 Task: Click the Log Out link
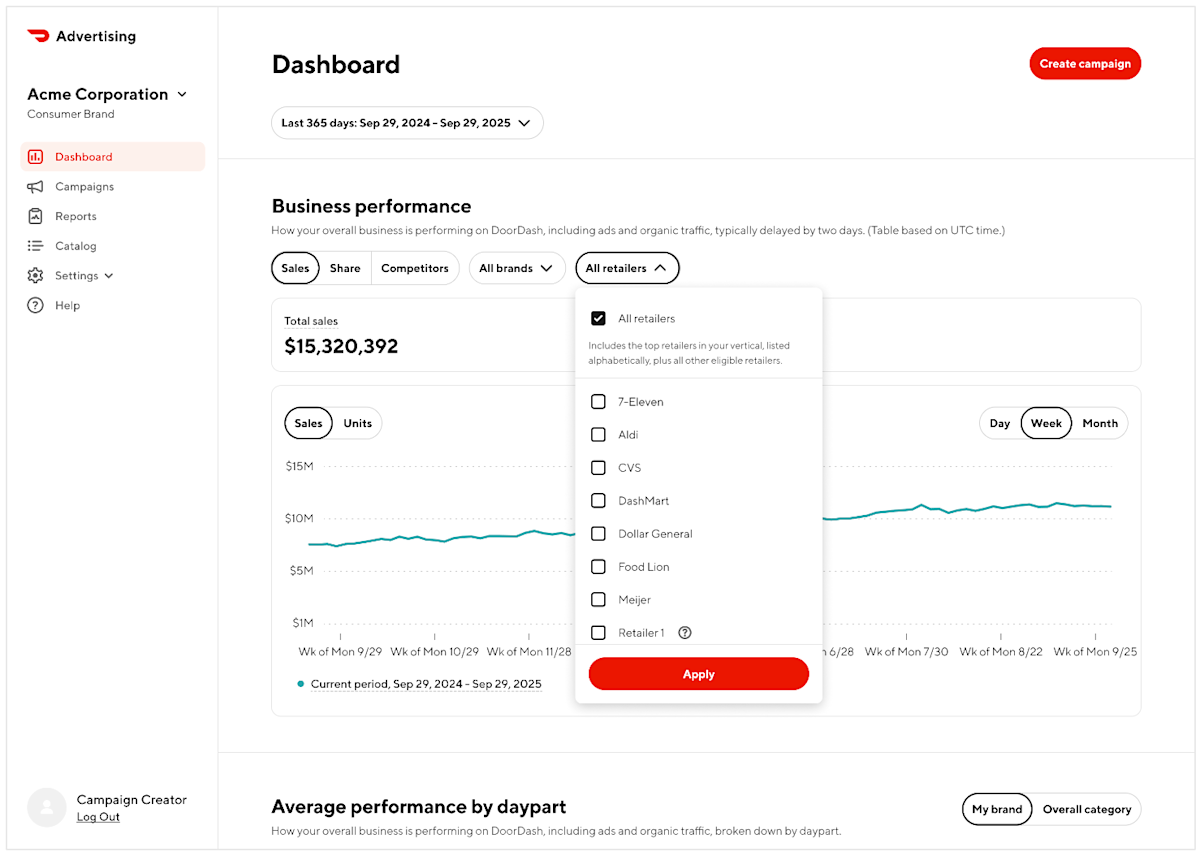pos(98,817)
